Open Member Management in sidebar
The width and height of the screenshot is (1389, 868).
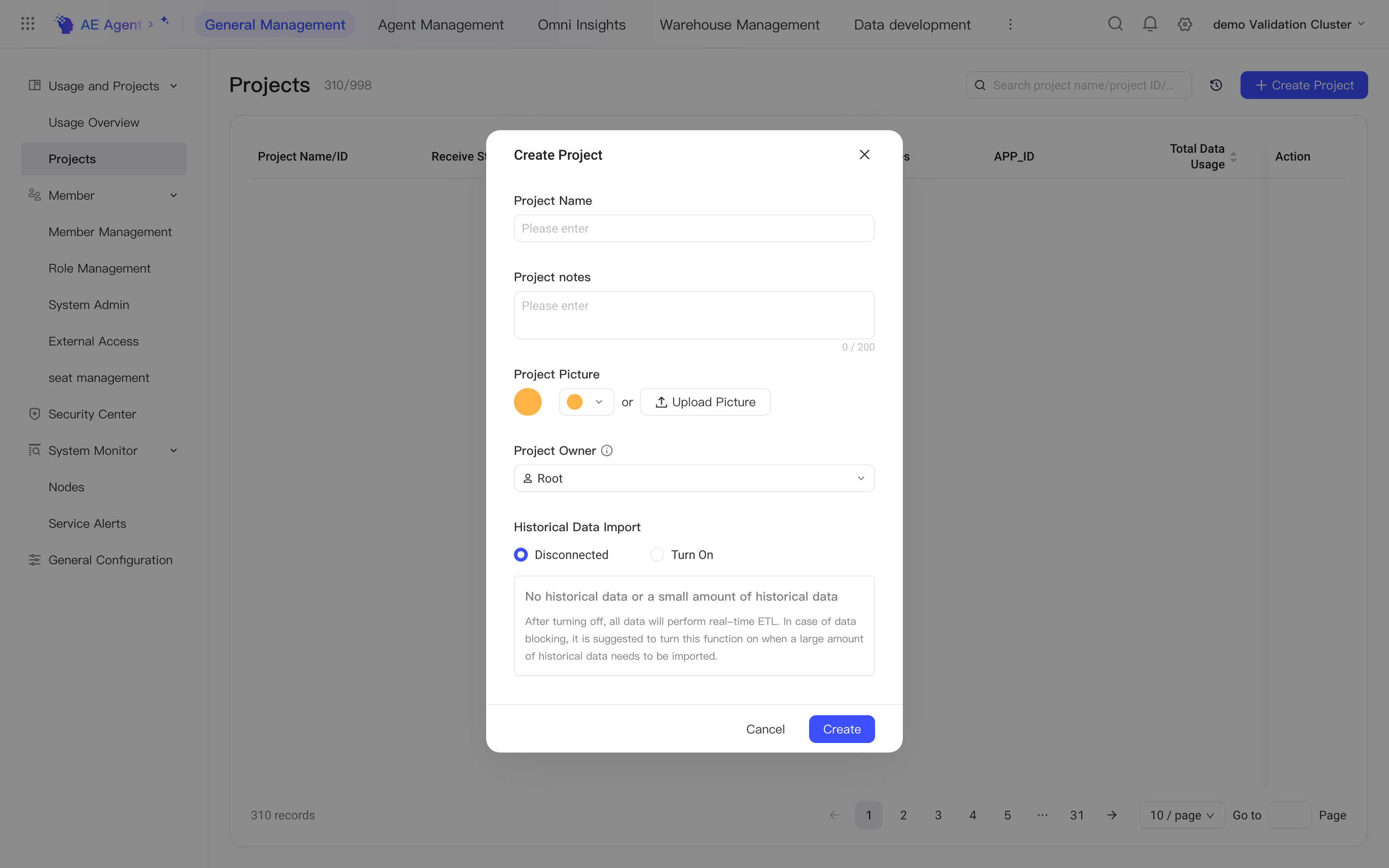pyautogui.click(x=110, y=232)
